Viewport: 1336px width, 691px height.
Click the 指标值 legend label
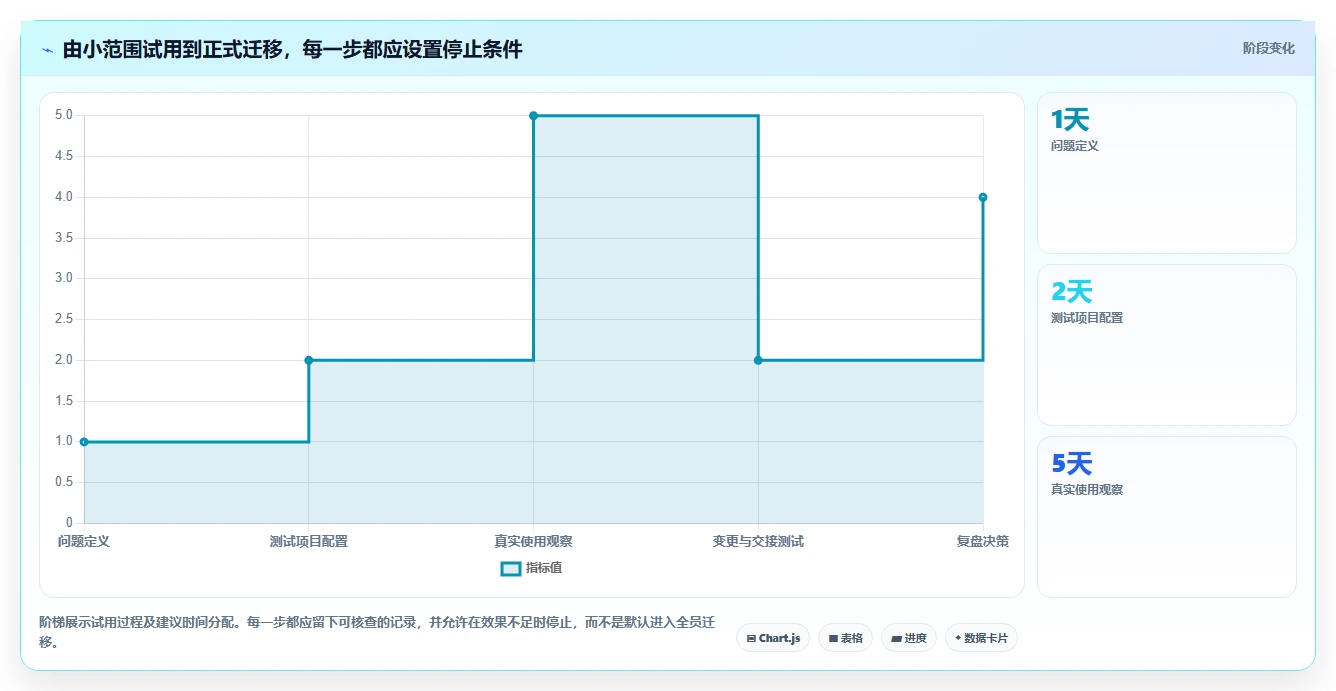tap(544, 568)
